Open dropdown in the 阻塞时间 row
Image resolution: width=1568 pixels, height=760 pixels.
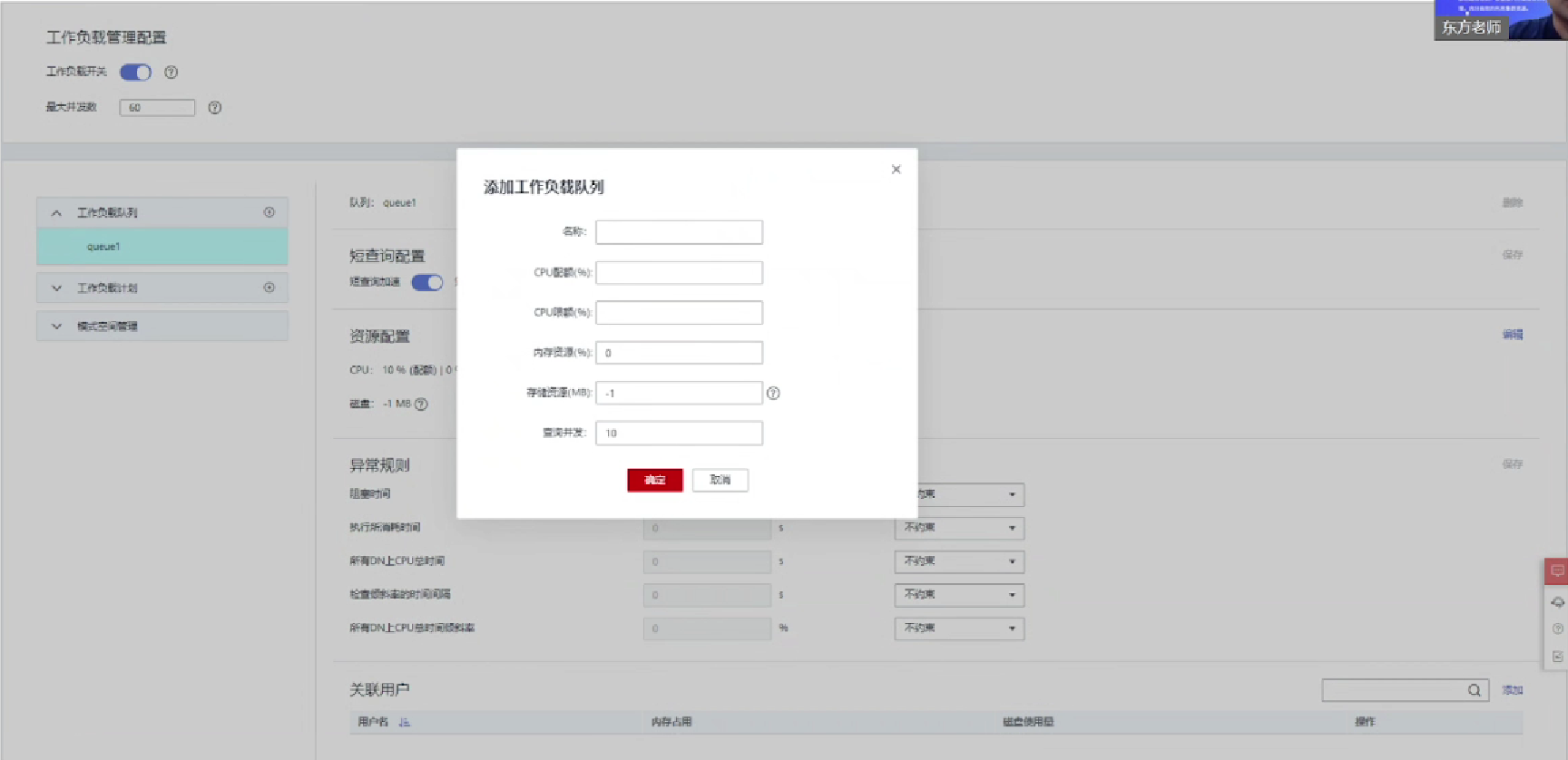point(971,494)
